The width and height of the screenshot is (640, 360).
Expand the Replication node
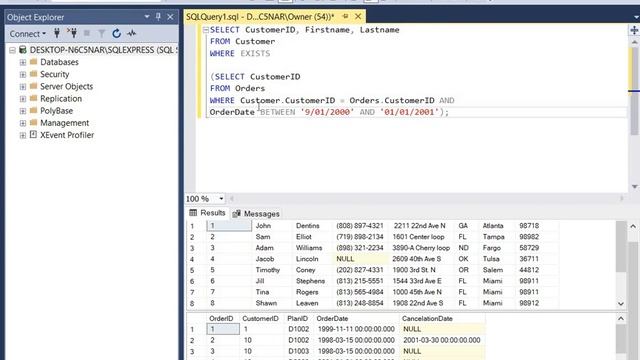(x=23, y=99)
